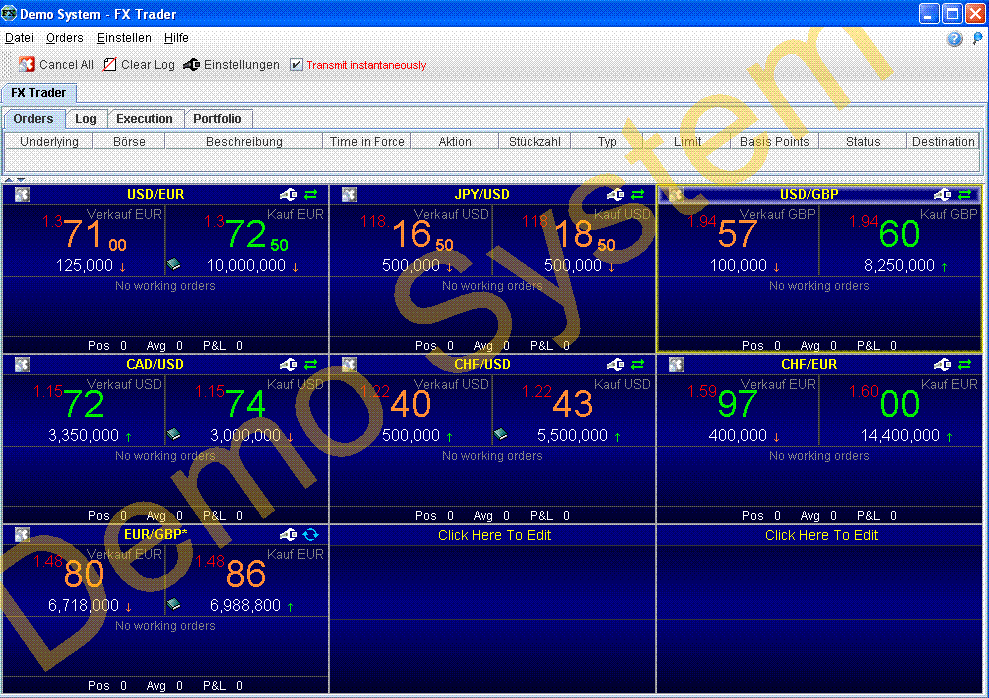Click refresh arrows icon in EUR/GBP cell
This screenshot has height=698, width=989.
coord(310,535)
